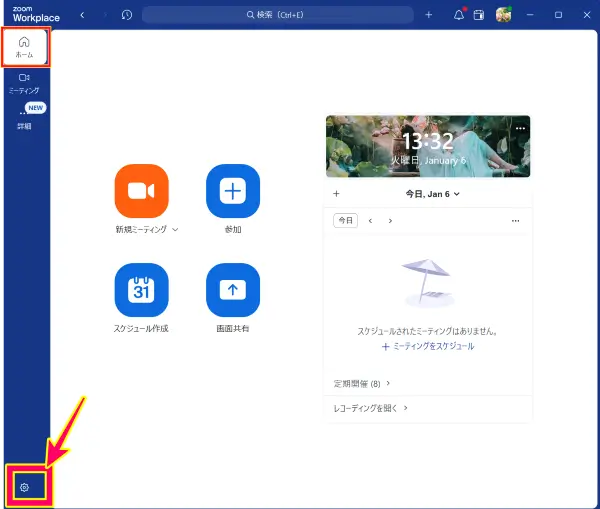Click the 画面共有 share screen icon

tap(233, 290)
